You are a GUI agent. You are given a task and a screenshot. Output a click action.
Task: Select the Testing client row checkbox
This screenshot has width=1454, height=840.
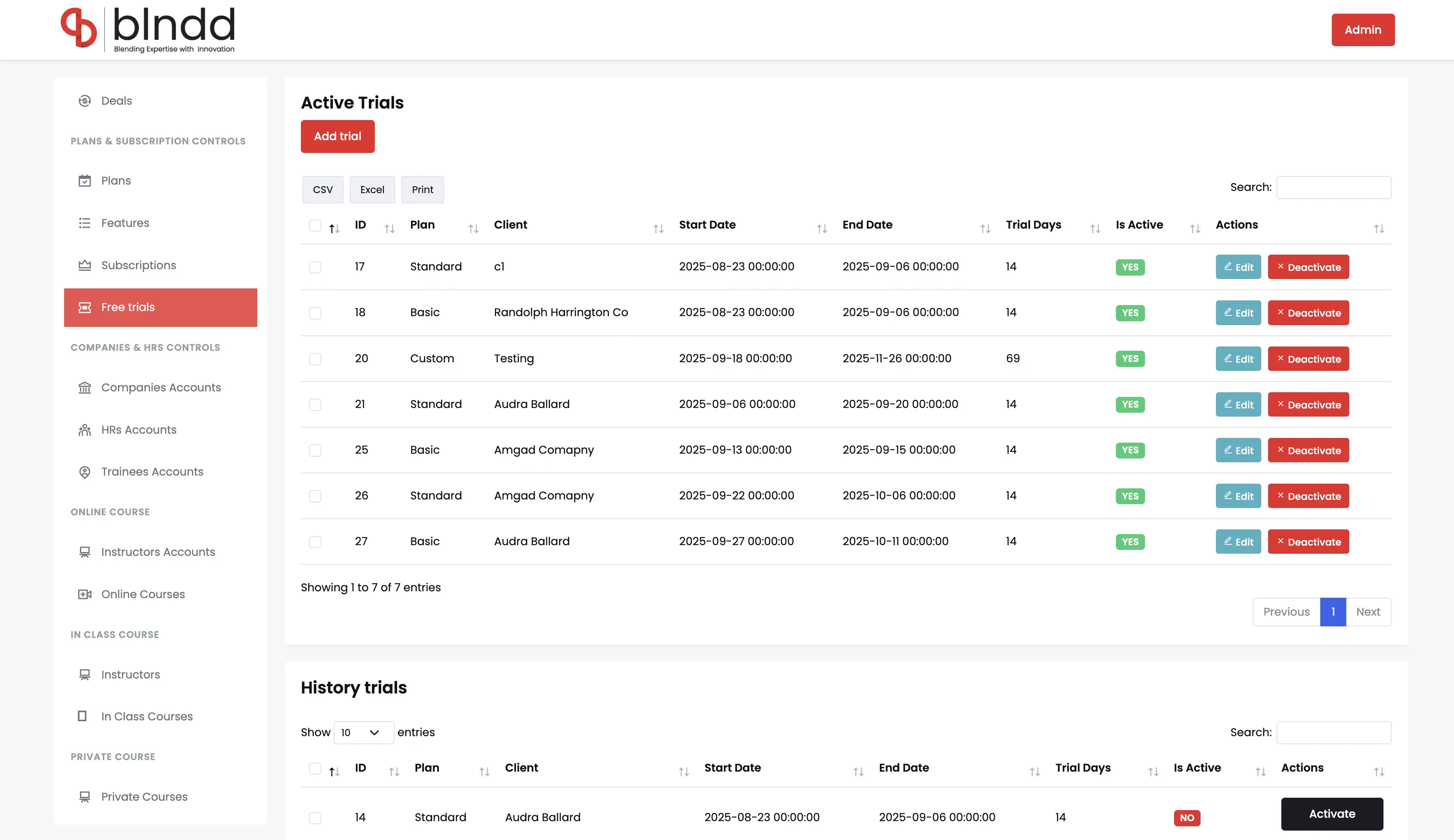315,359
